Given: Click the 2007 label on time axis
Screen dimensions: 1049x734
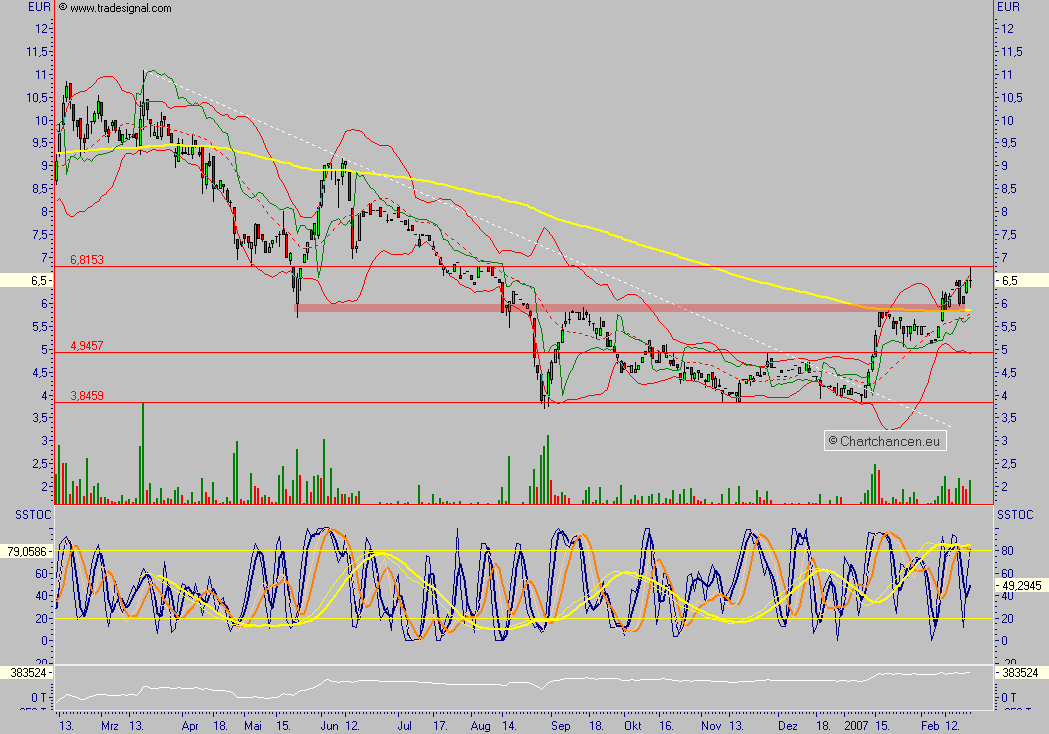Looking at the screenshot, I should click(856, 726).
